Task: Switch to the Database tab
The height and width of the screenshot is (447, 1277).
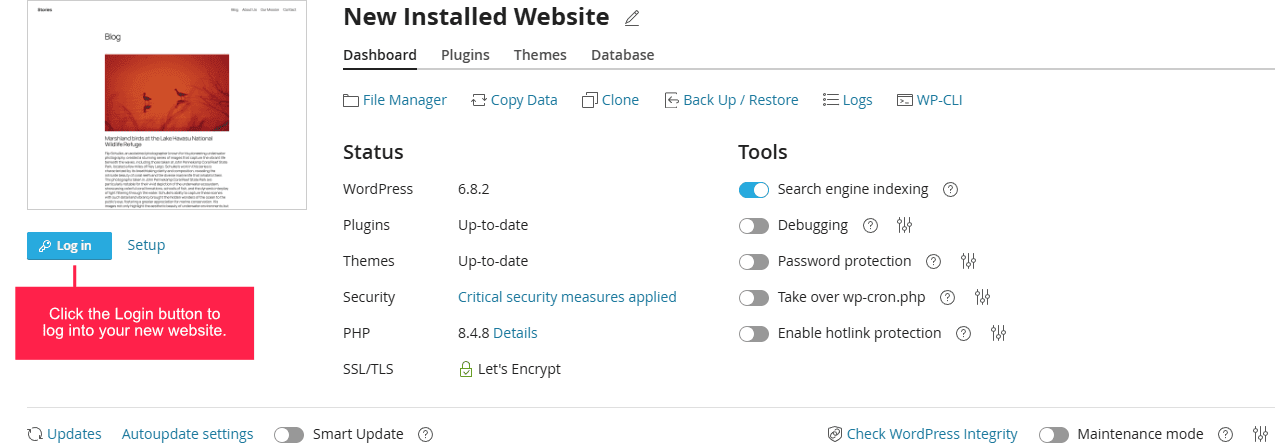Action: click(622, 55)
